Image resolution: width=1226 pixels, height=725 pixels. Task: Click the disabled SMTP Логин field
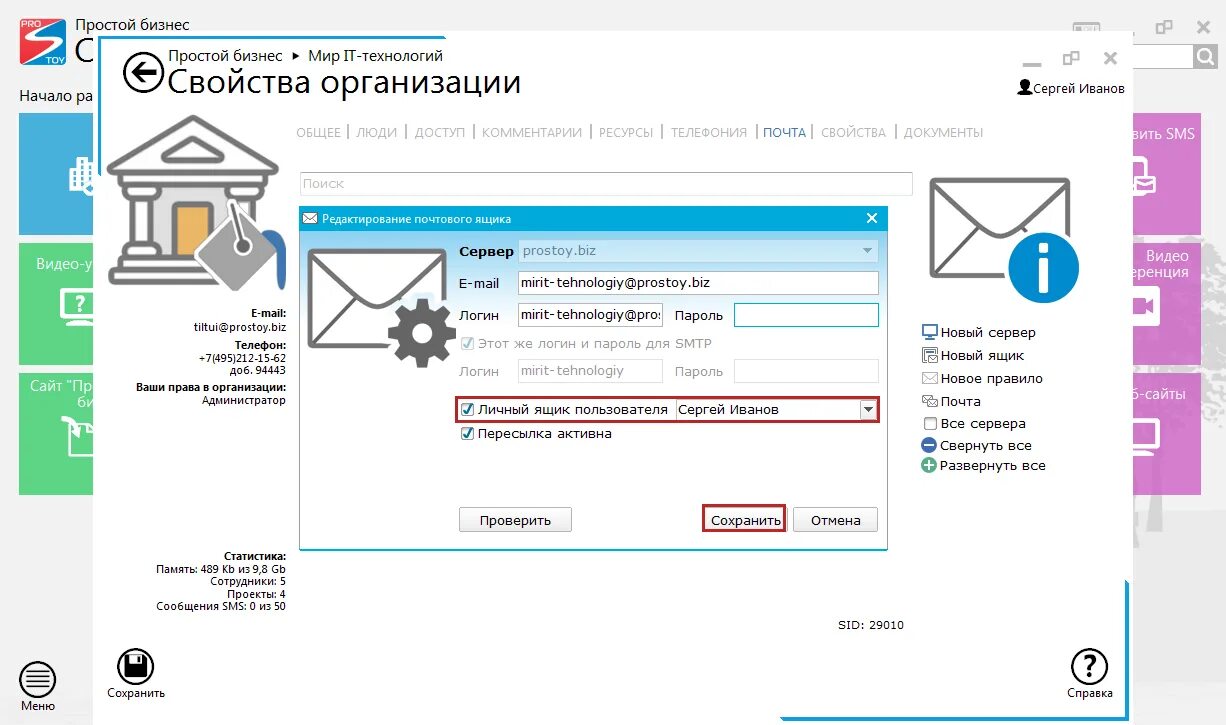pyautogui.click(x=590, y=371)
